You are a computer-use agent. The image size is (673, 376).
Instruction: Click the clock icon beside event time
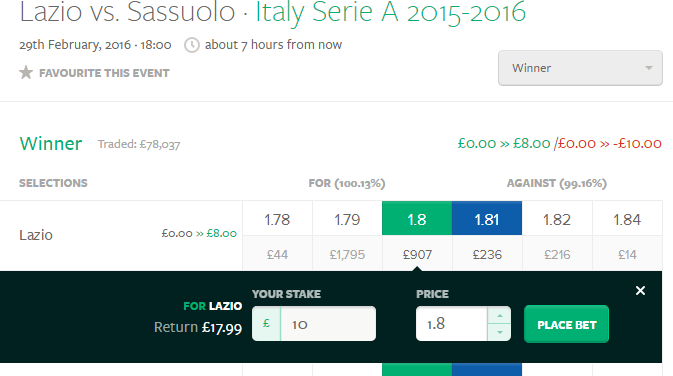(x=192, y=45)
